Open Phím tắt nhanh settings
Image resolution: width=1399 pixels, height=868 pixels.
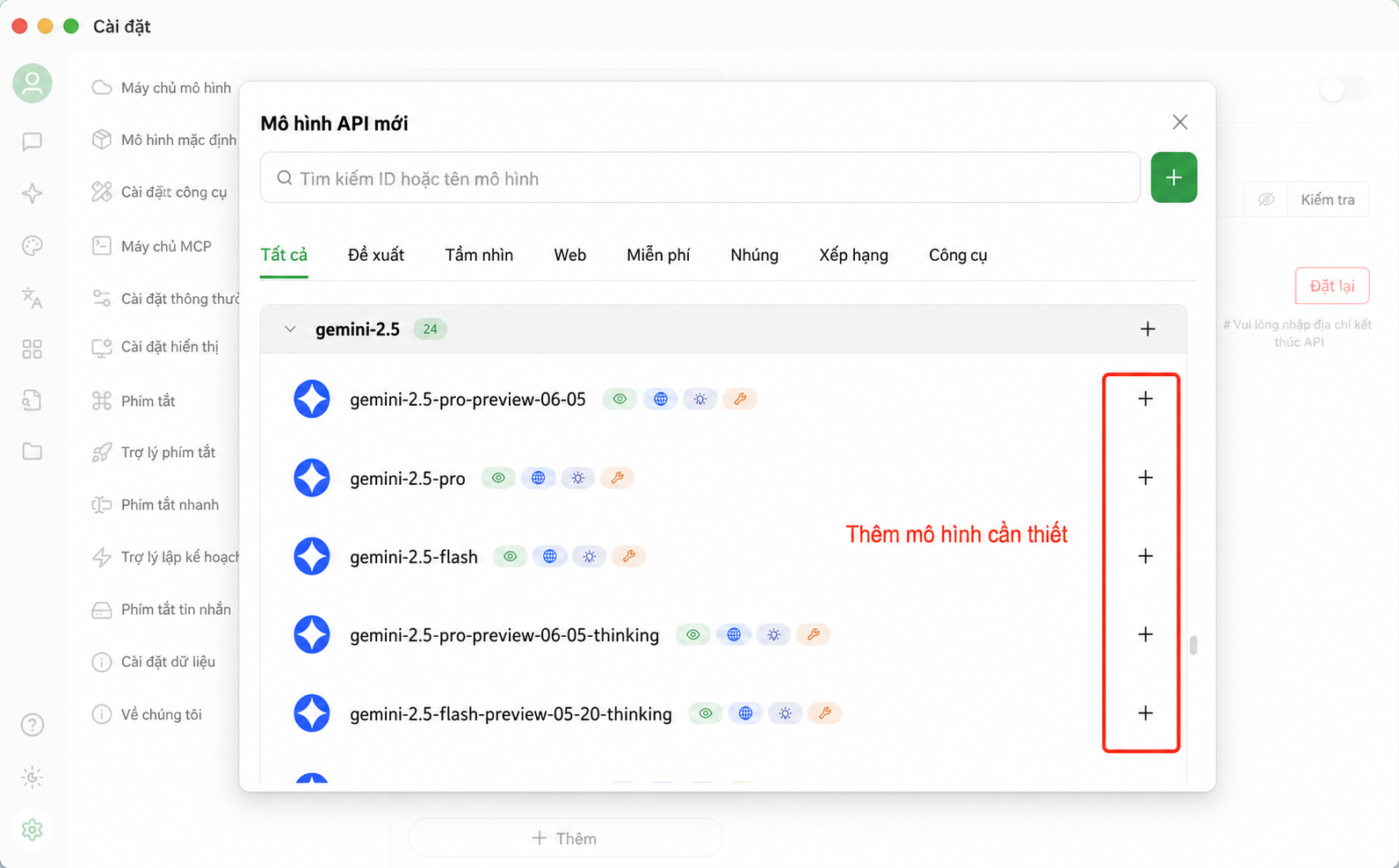(156, 505)
